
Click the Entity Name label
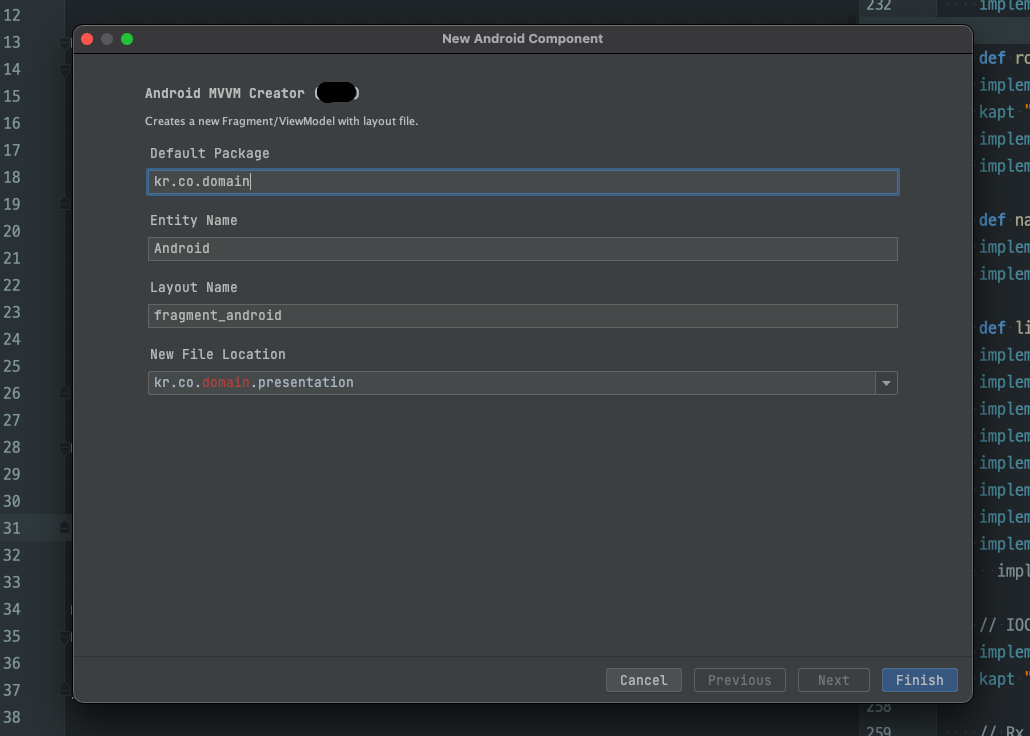[x=193, y=220]
